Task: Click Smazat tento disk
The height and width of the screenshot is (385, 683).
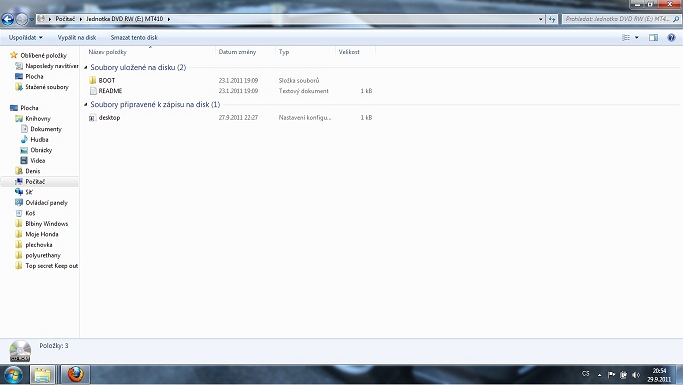Action: (x=134, y=37)
